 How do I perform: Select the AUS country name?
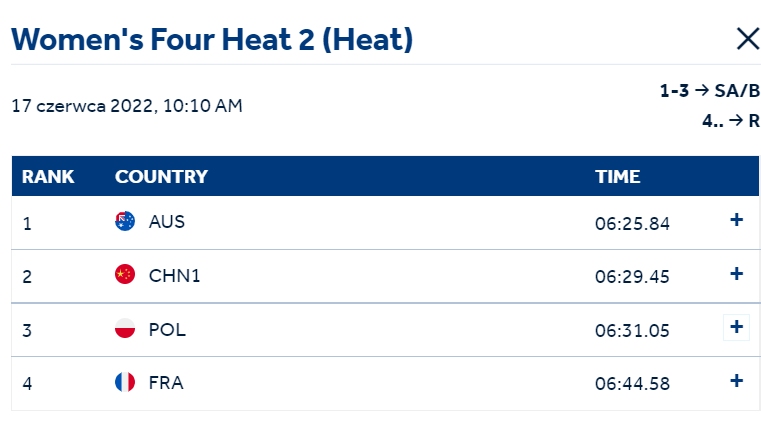click(x=166, y=222)
